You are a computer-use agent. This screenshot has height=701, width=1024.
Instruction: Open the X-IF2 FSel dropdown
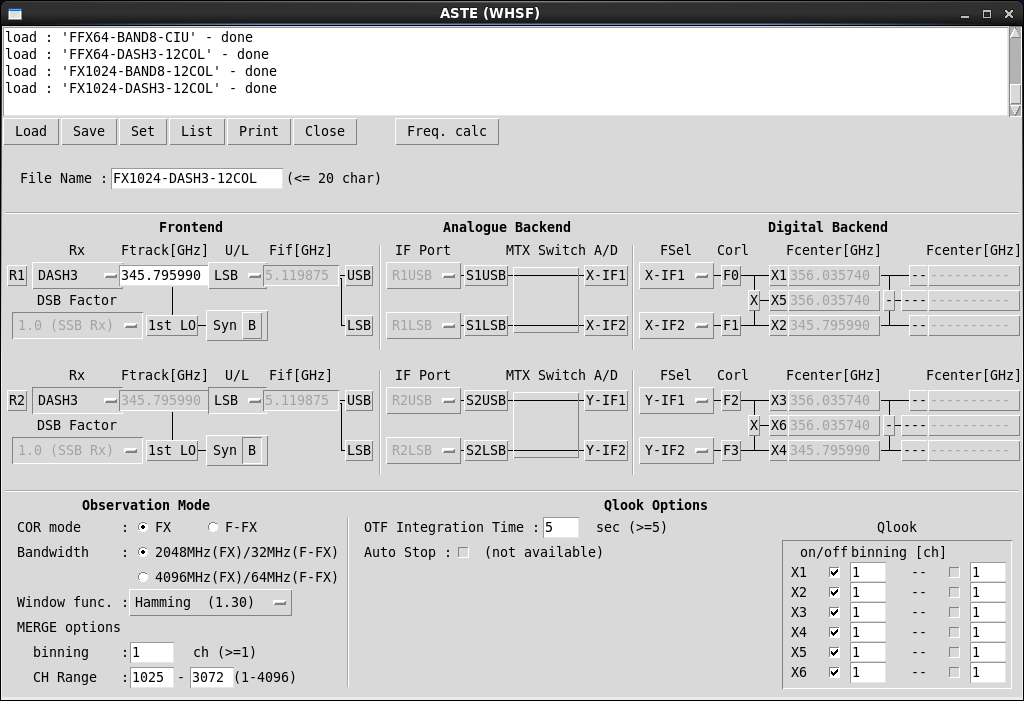coord(676,325)
